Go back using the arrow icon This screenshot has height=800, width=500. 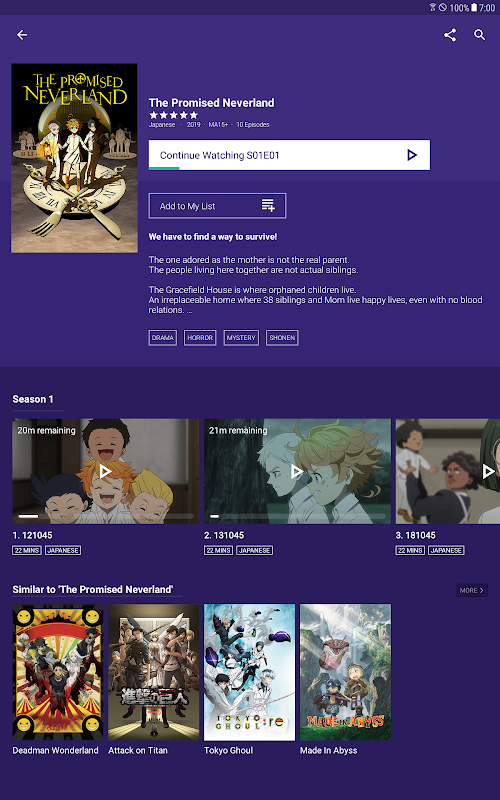[x=22, y=35]
